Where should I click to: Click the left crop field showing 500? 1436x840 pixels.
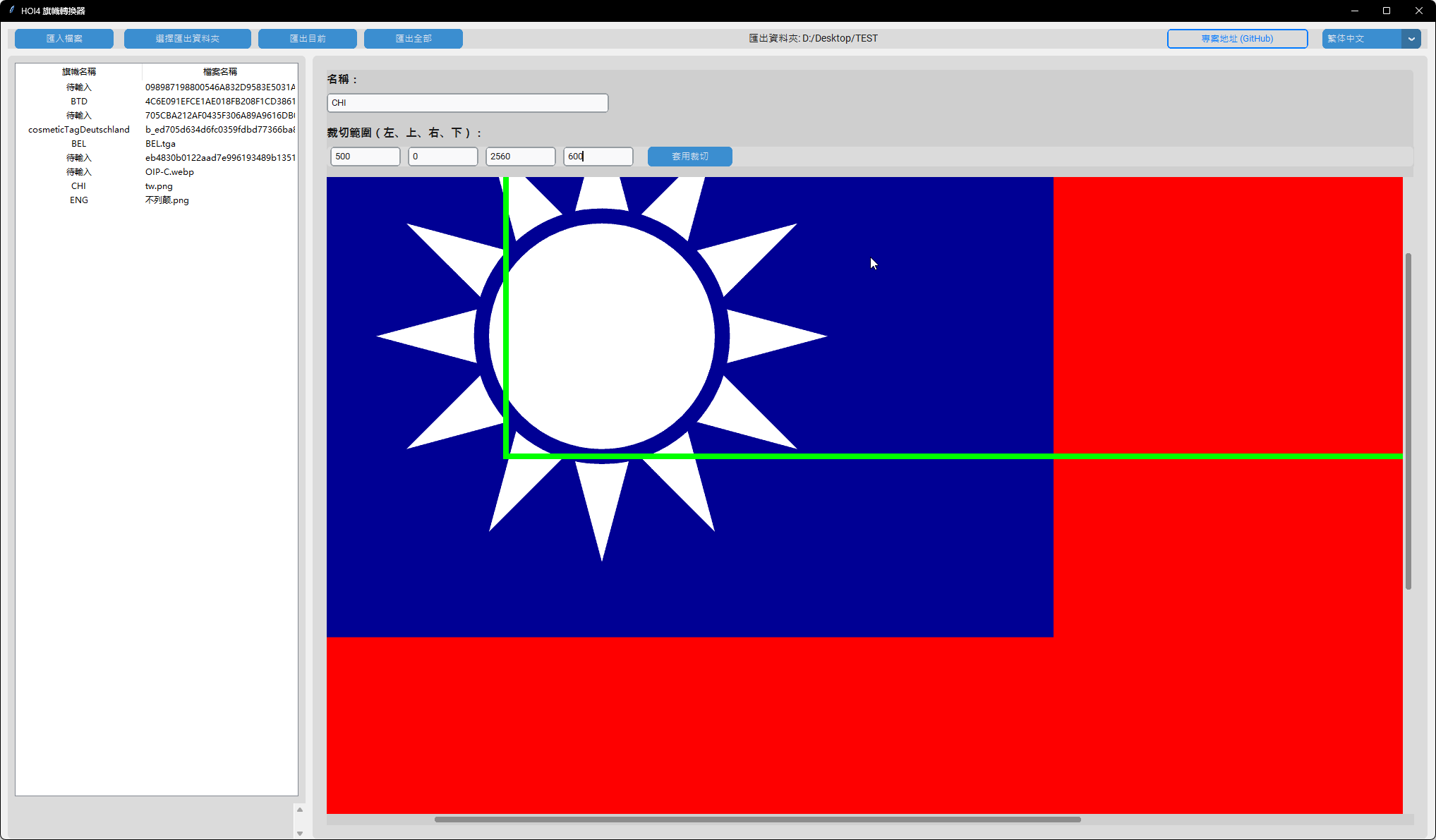coord(365,157)
